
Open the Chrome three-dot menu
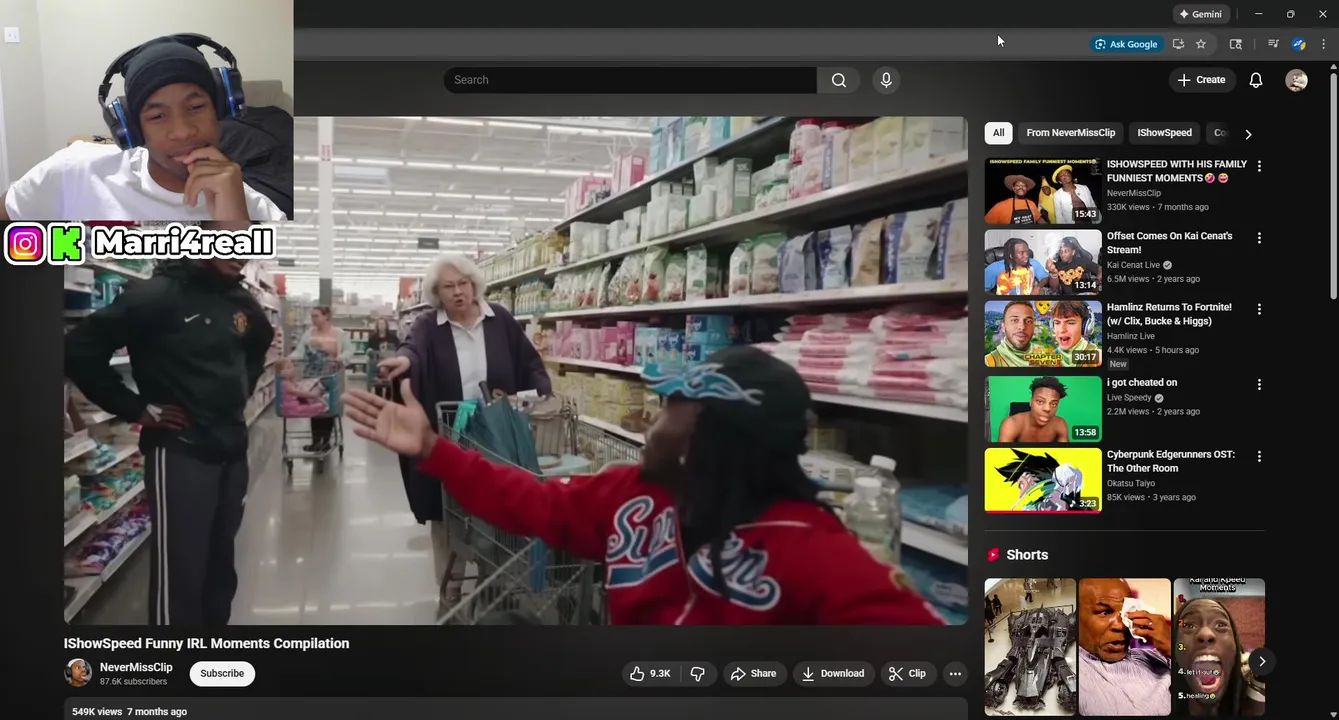1323,44
